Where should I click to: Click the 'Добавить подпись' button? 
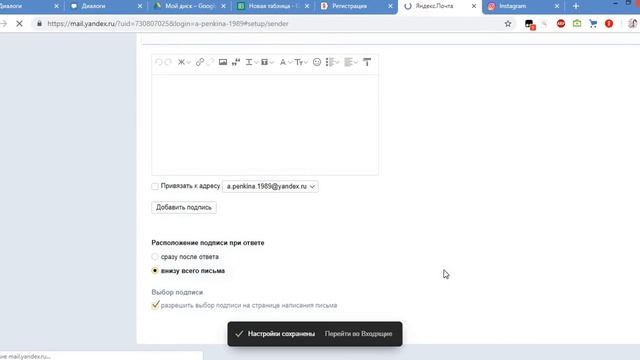coord(184,207)
